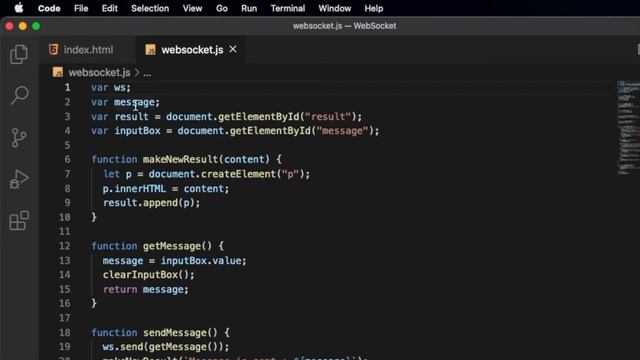The width and height of the screenshot is (640, 360).
Task: Click the 'makeNewResult' function name
Action: coord(180,159)
